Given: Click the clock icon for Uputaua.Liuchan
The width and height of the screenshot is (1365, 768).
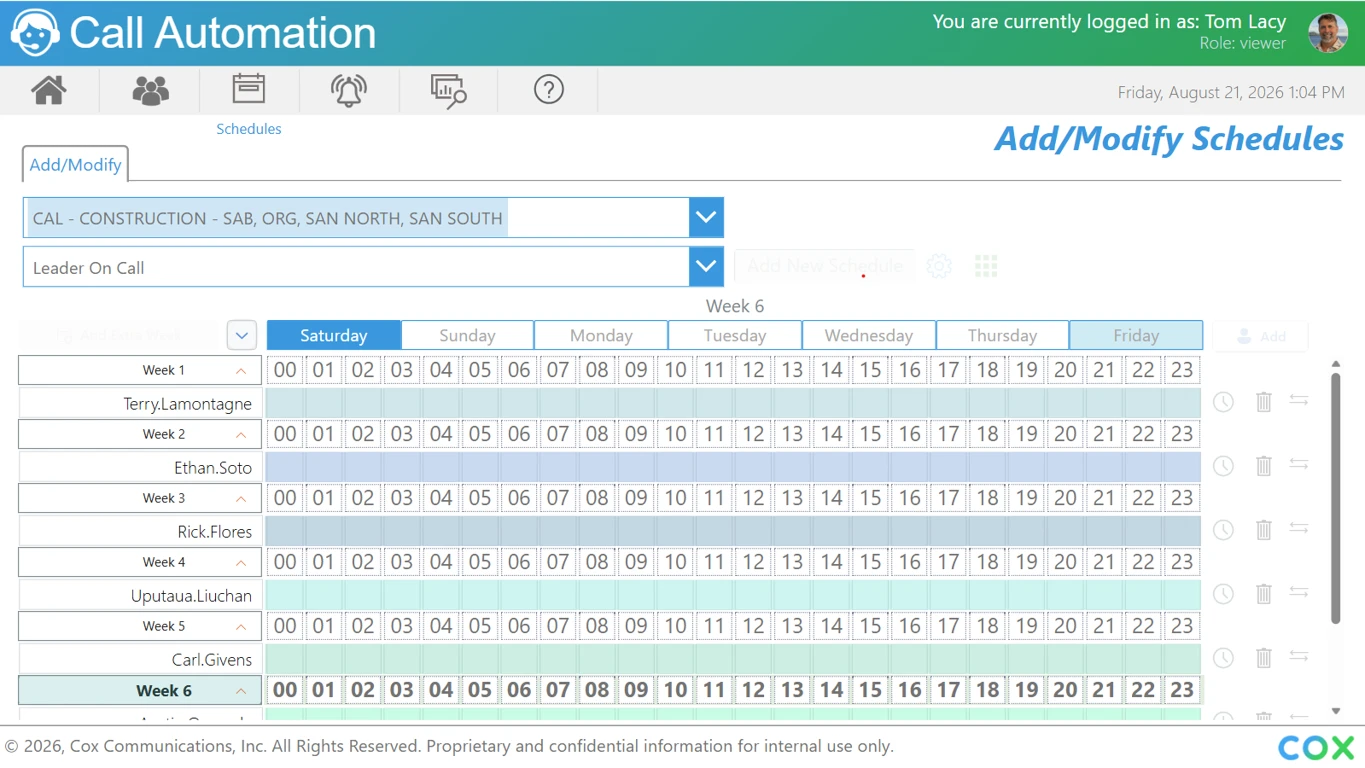Looking at the screenshot, I should [x=1223, y=594].
